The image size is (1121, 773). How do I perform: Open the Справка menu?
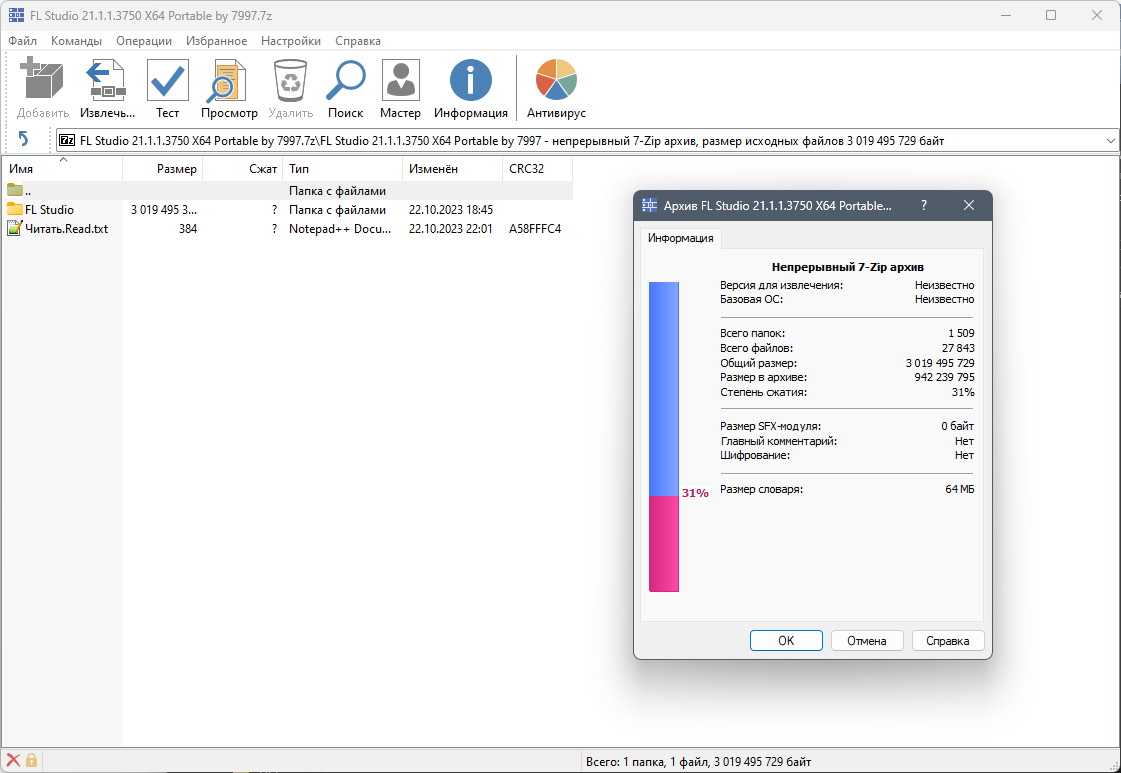(357, 41)
